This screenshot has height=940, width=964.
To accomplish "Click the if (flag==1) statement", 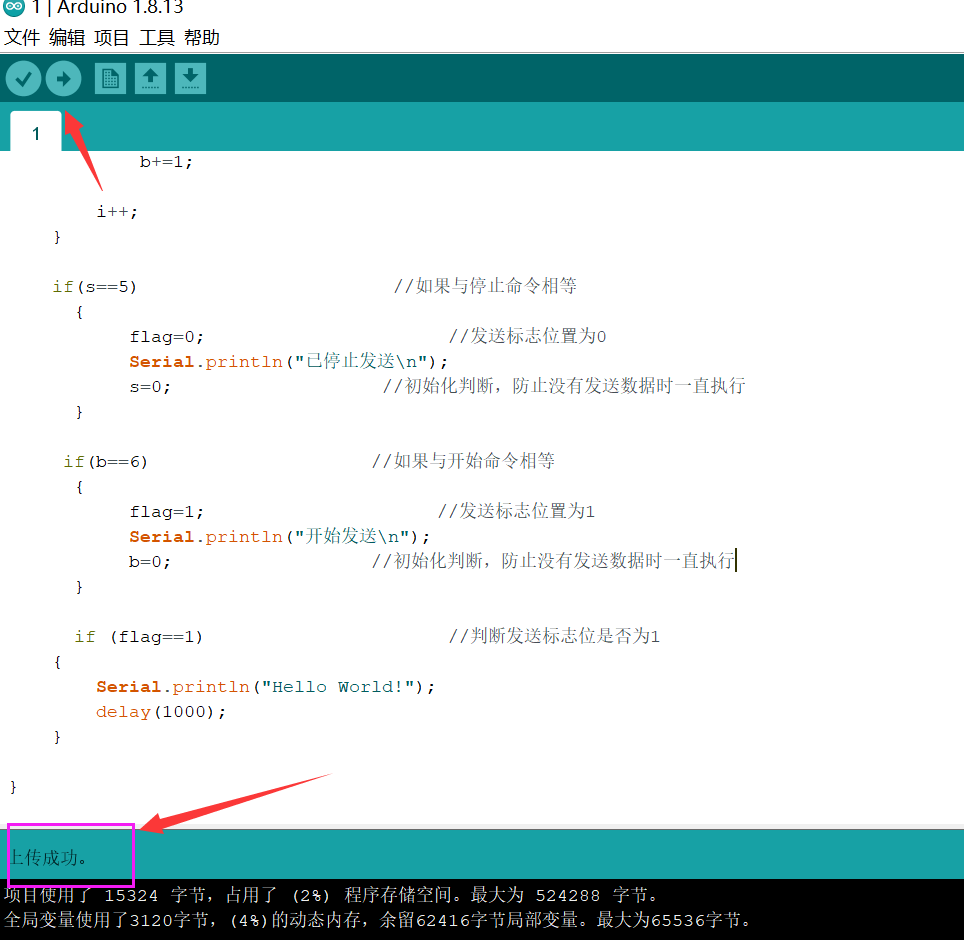I will 138,636.
